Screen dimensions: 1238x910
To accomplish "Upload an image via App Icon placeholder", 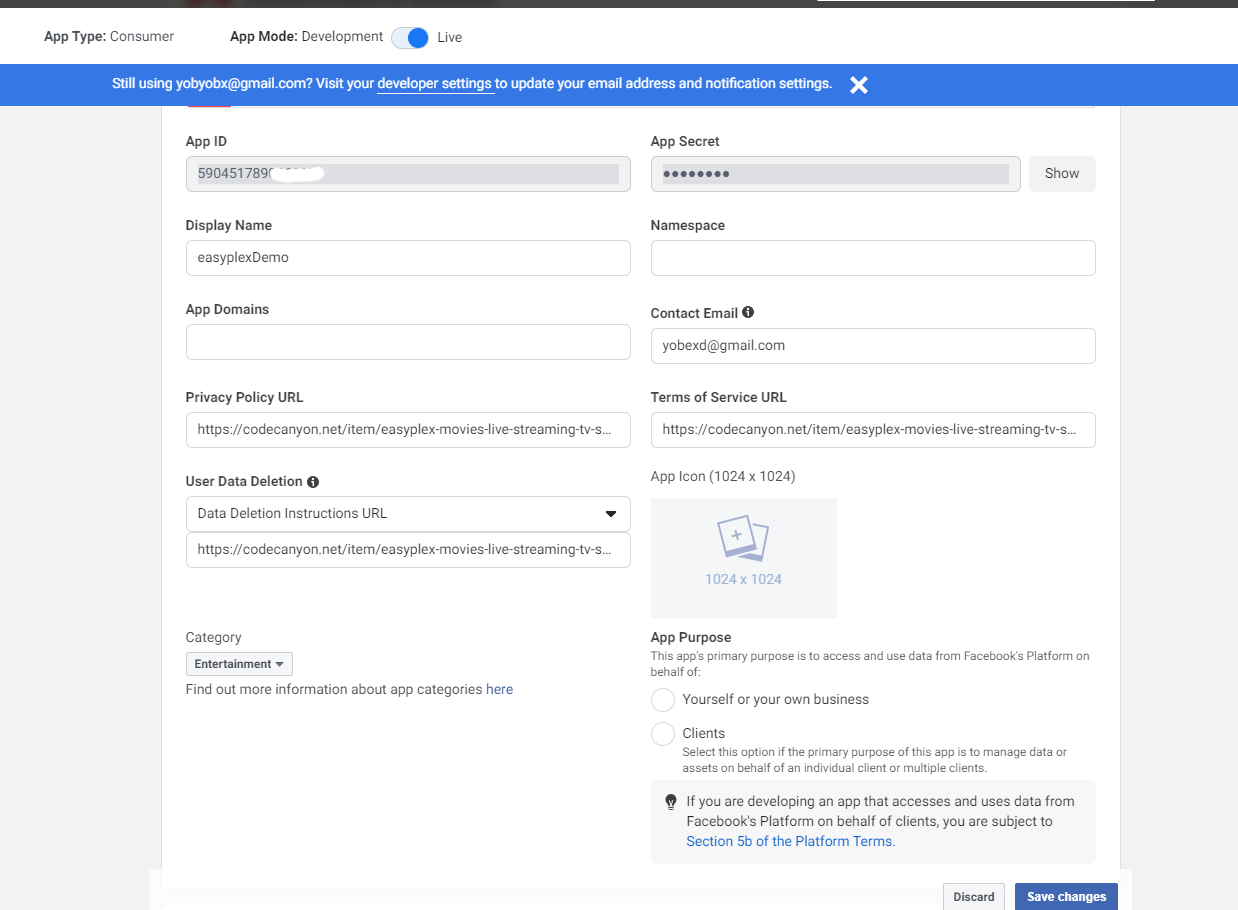I will tap(743, 557).
